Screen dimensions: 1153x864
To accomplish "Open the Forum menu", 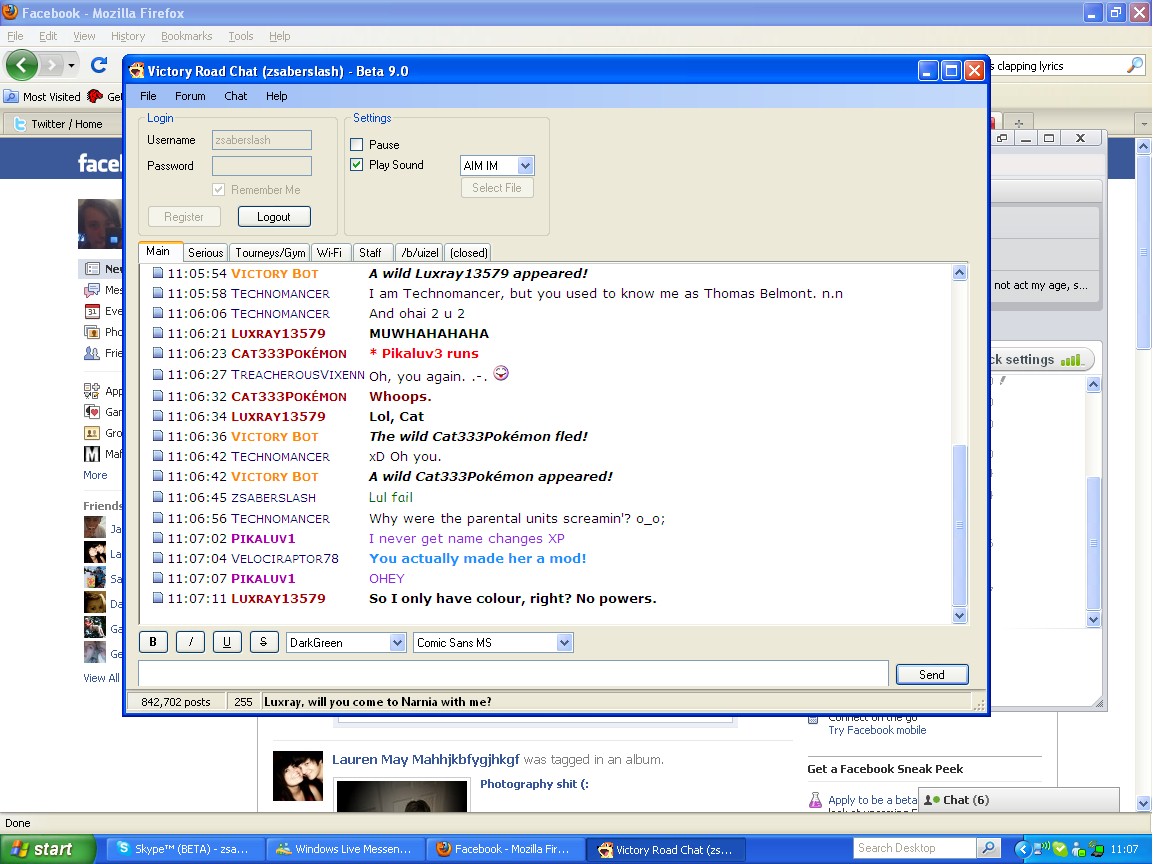I will point(190,96).
